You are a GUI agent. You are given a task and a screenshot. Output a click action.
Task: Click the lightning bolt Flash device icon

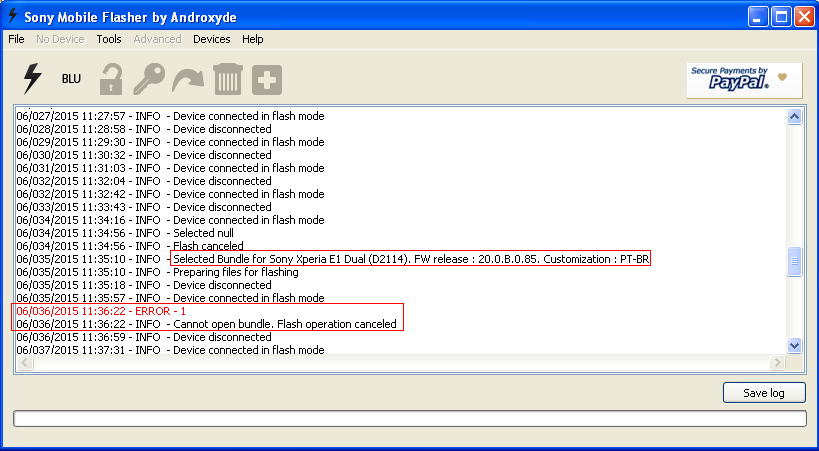32,79
